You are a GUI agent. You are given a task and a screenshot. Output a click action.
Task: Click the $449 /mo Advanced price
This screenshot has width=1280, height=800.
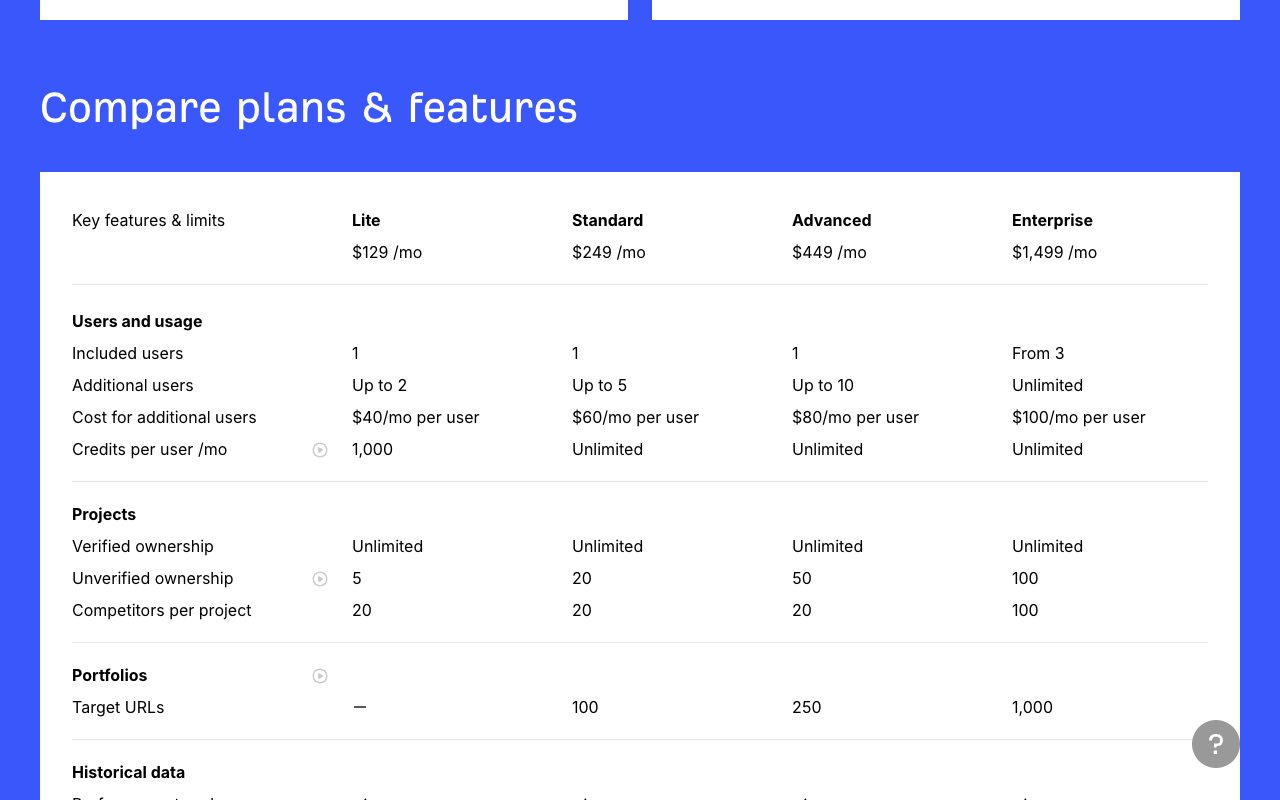point(829,252)
